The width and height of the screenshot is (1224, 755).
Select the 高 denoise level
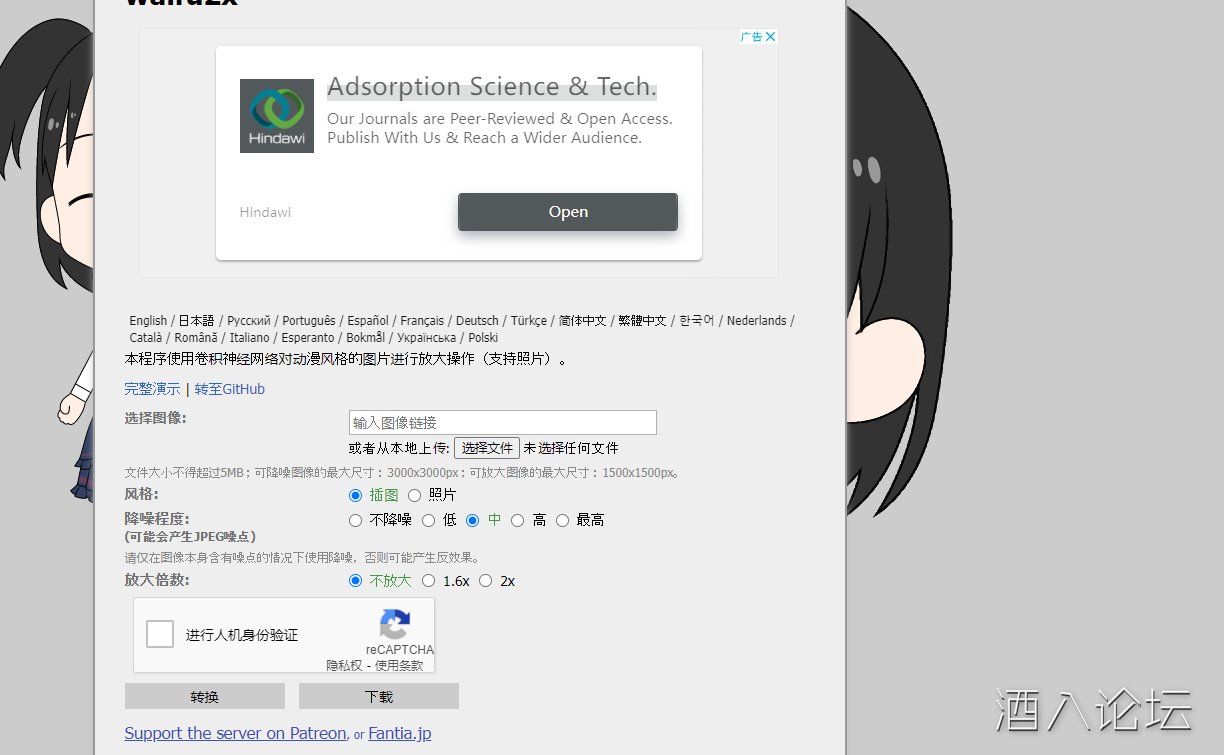[517, 520]
